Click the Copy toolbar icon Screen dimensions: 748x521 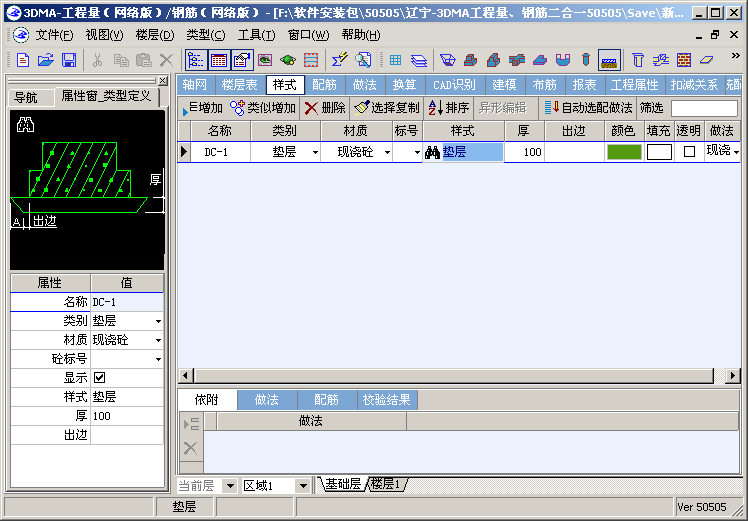tap(121, 60)
